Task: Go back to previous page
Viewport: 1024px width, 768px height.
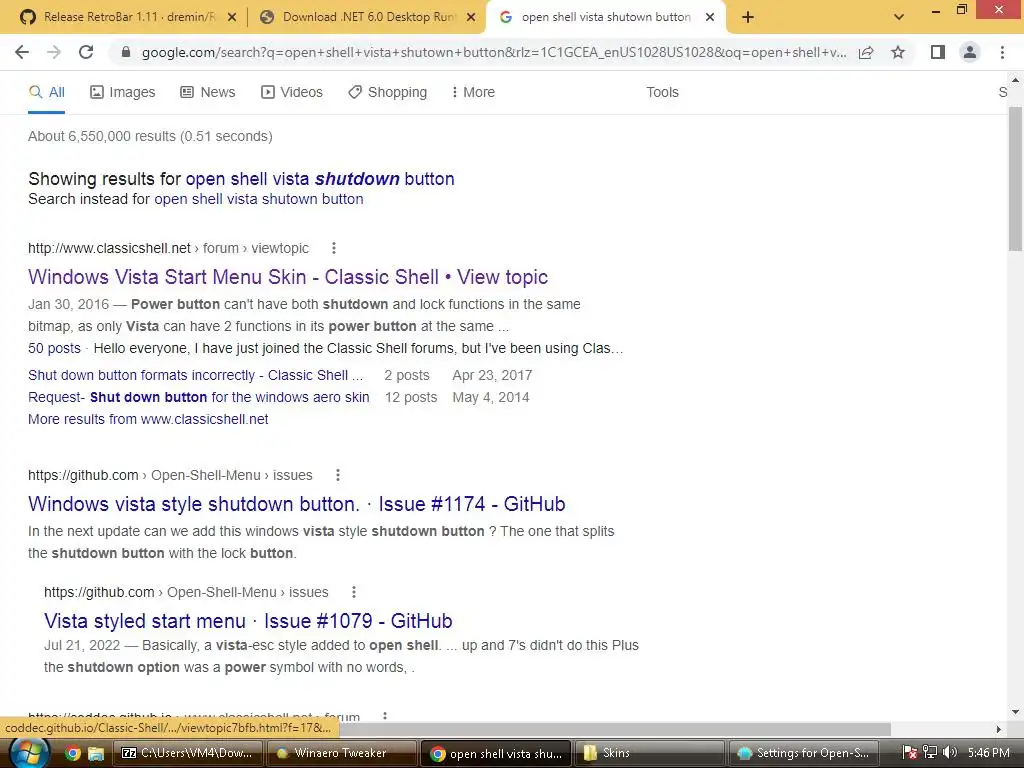Action: 22,52
